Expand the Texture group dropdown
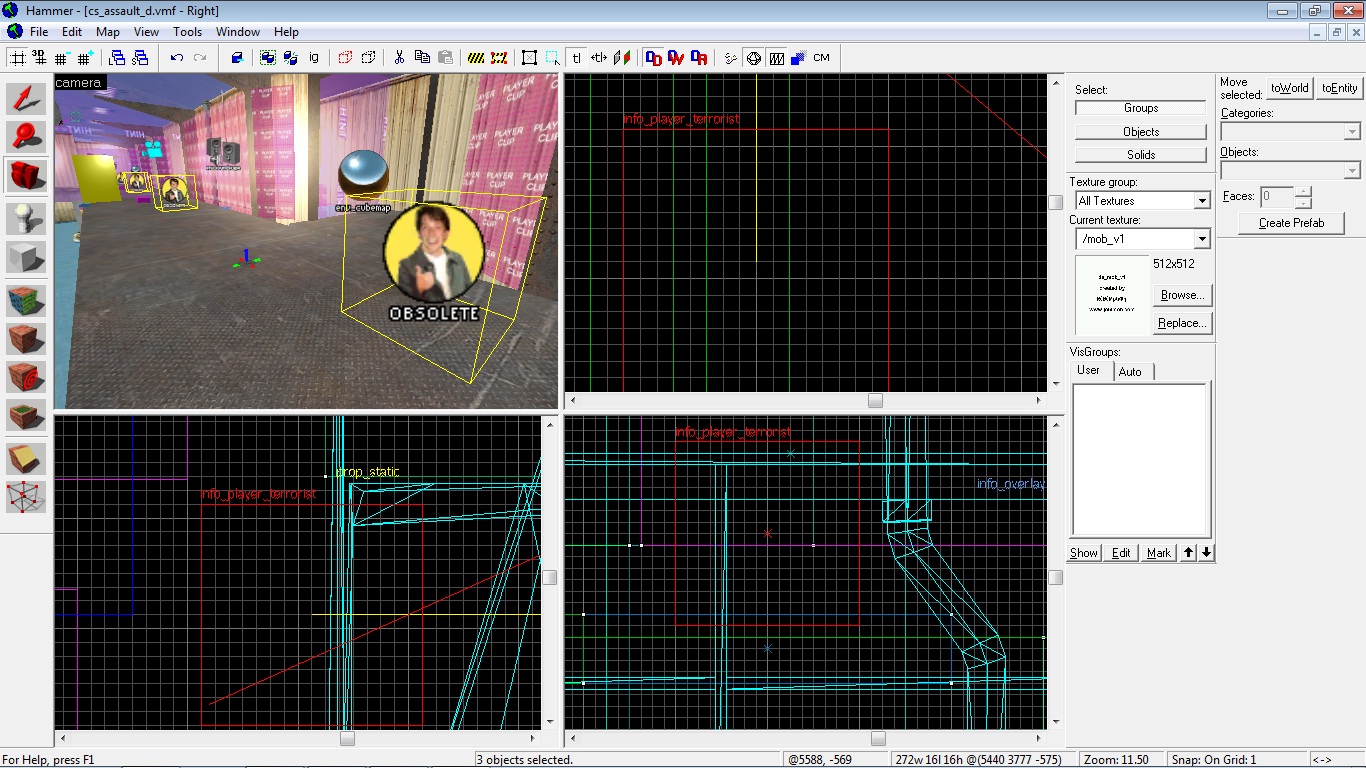The width and height of the screenshot is (1366, 768). click(x=1202, y=201)
